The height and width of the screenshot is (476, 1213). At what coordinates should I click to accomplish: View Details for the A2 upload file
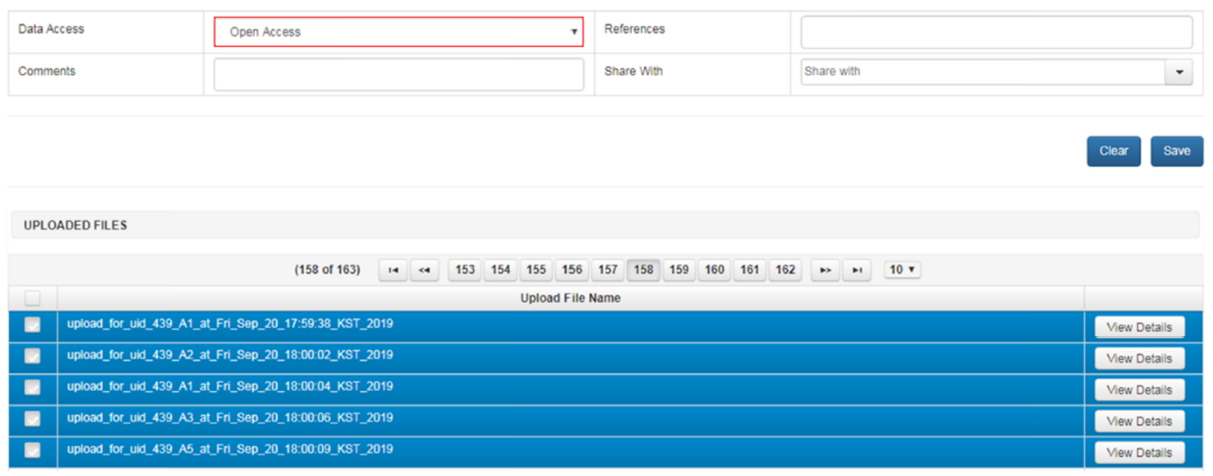pos(1139,358)
